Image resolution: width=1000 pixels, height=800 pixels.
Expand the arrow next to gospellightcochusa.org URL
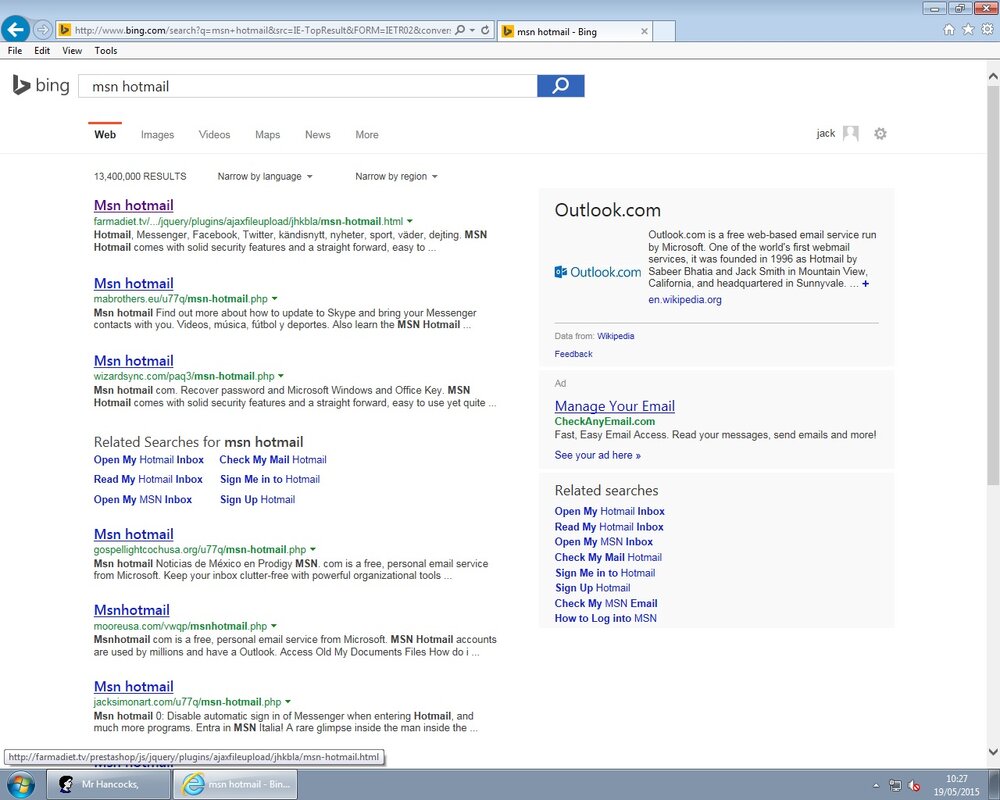point(312,549)
